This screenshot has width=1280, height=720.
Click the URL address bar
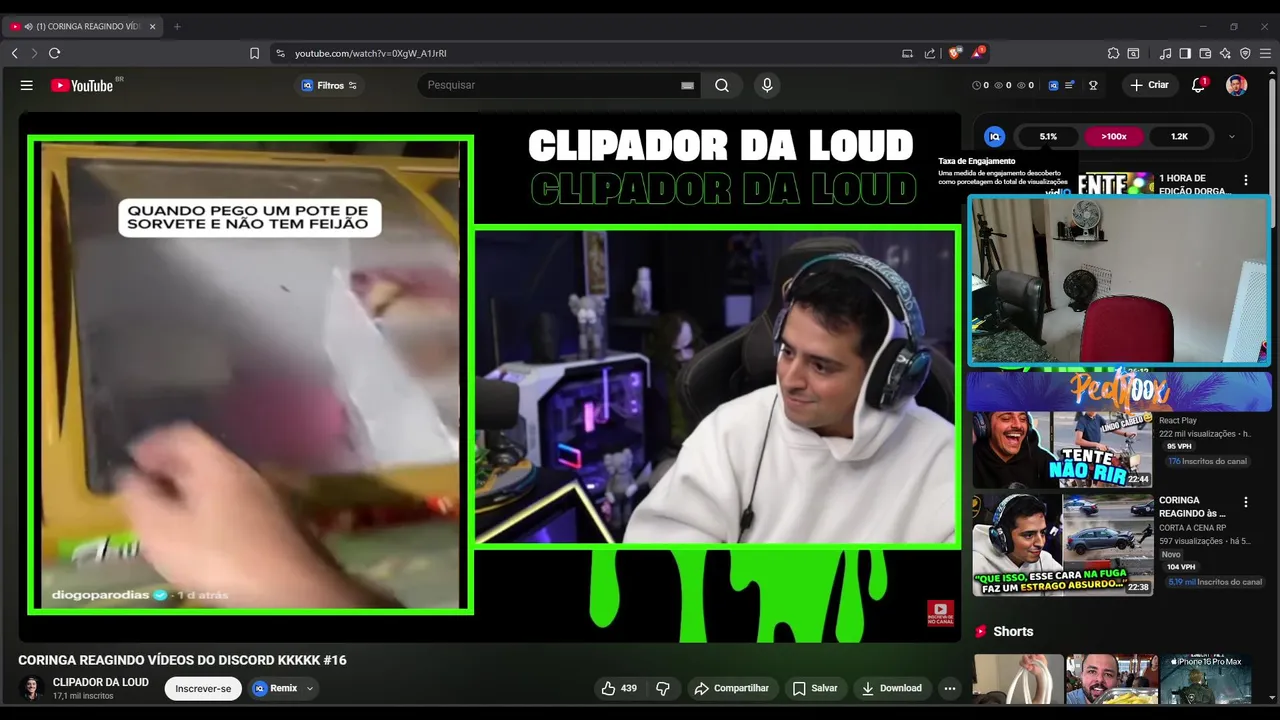[x=580, y=53]
